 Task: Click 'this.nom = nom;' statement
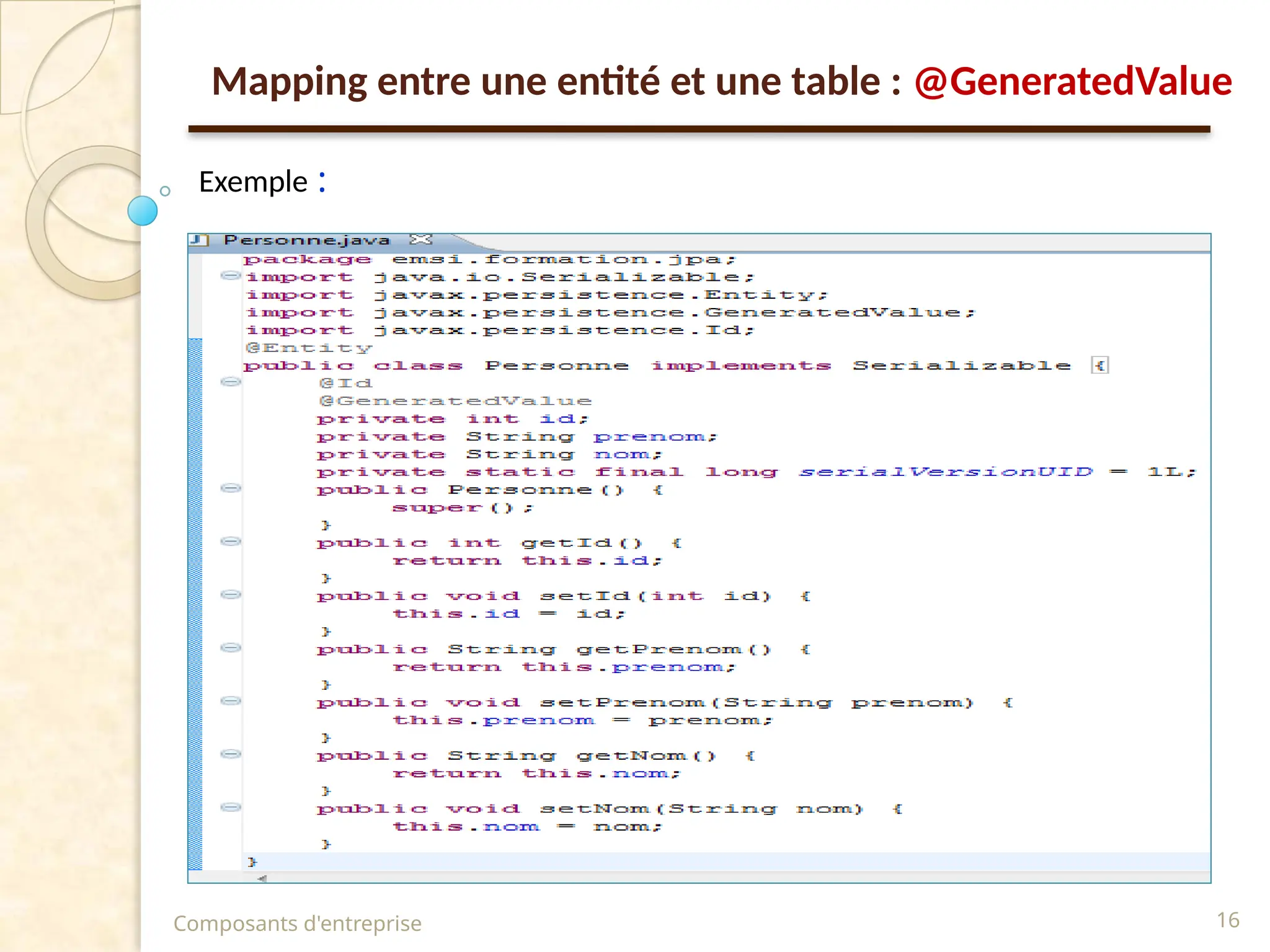point(528,827)
